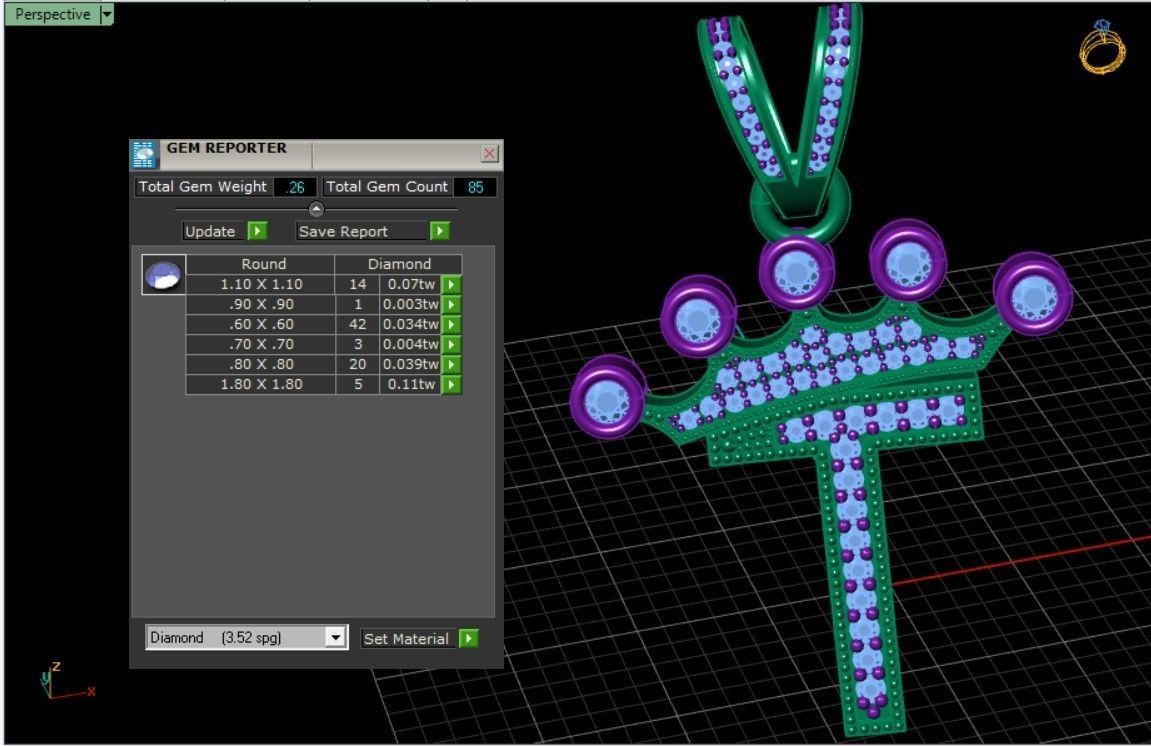Click the round gem shape thumbnail
The height and width of the screenshot is (746, 1151).
click(x=164, y=275)
